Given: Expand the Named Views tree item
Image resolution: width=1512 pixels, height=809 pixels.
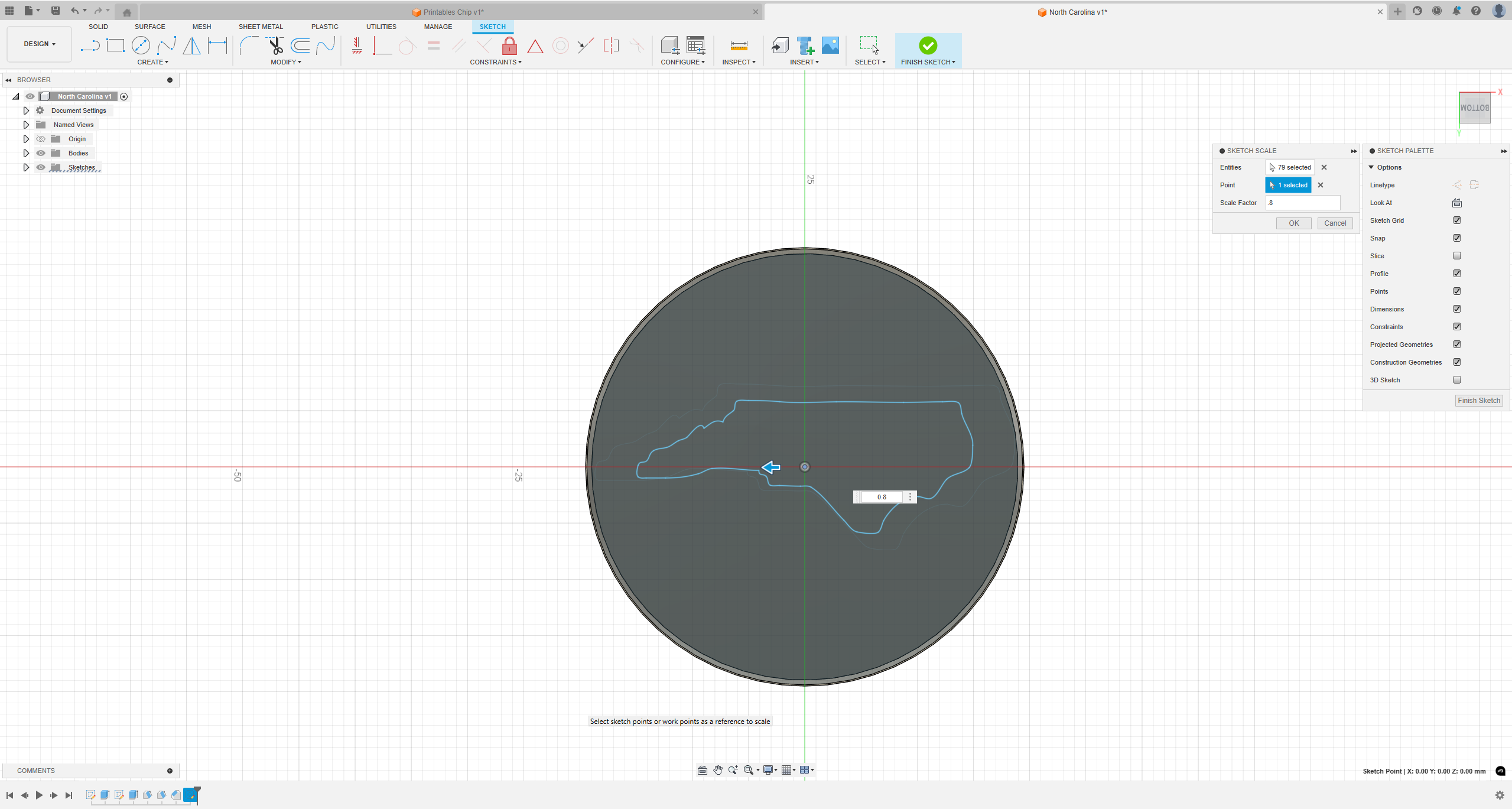Looking at the screenshot, I should (x=25, y=124).
